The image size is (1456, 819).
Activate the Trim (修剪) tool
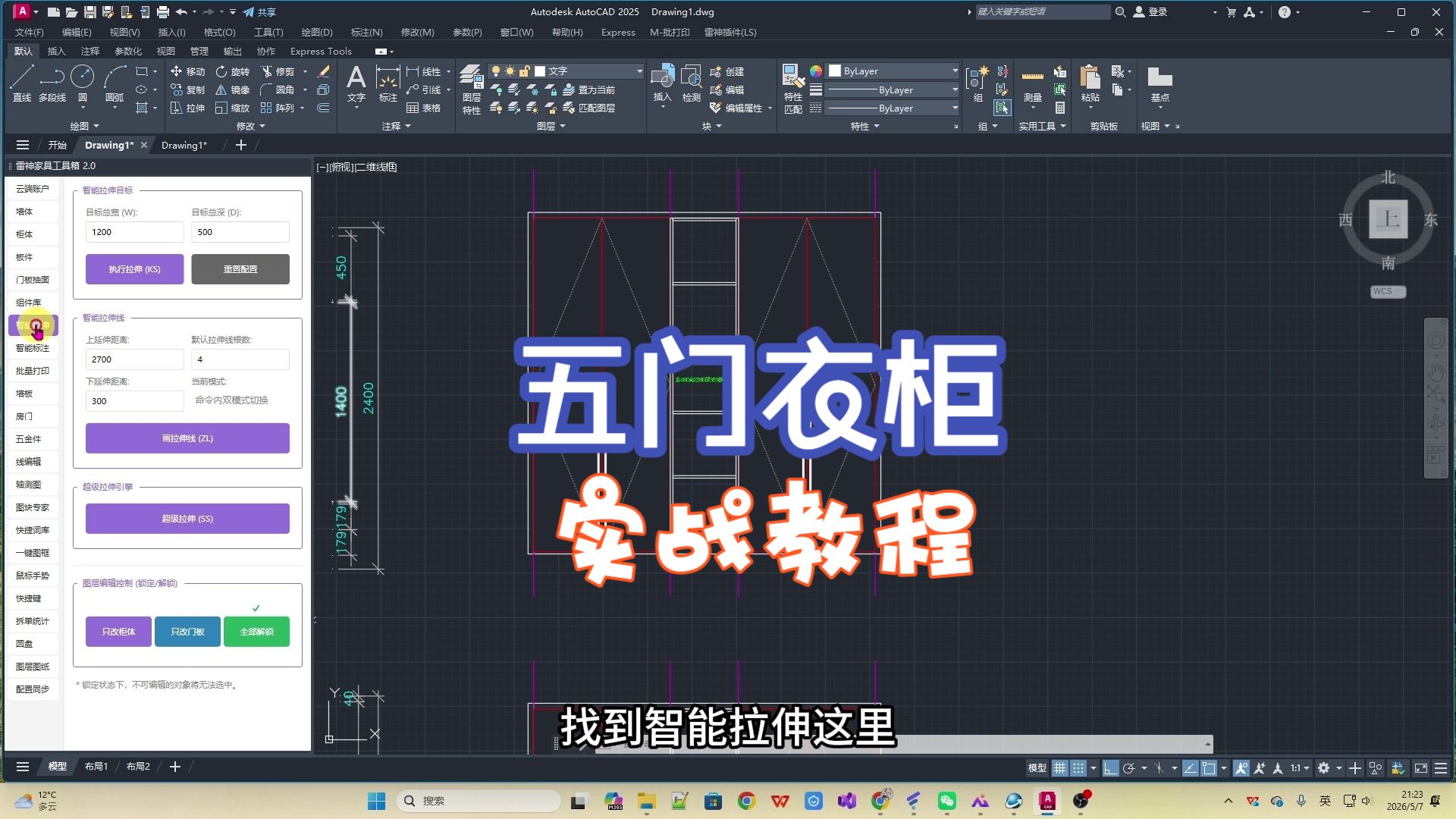(278, 71)
